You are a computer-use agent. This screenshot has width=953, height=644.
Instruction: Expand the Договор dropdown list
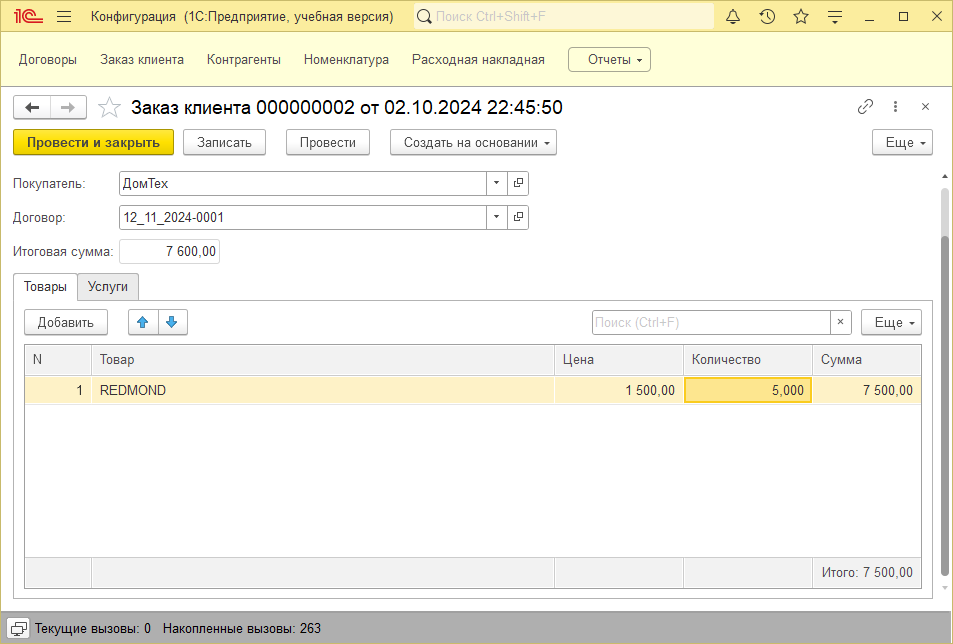497,217
